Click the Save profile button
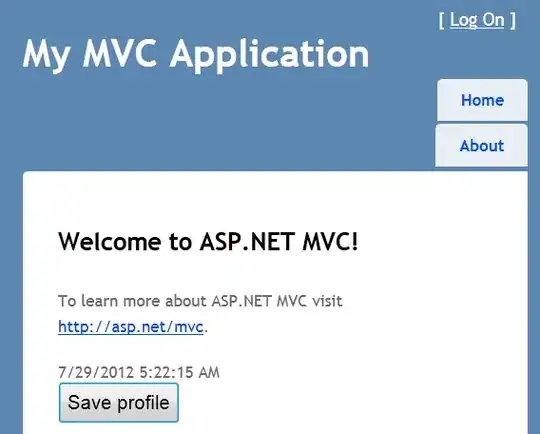 click(119, 402)
